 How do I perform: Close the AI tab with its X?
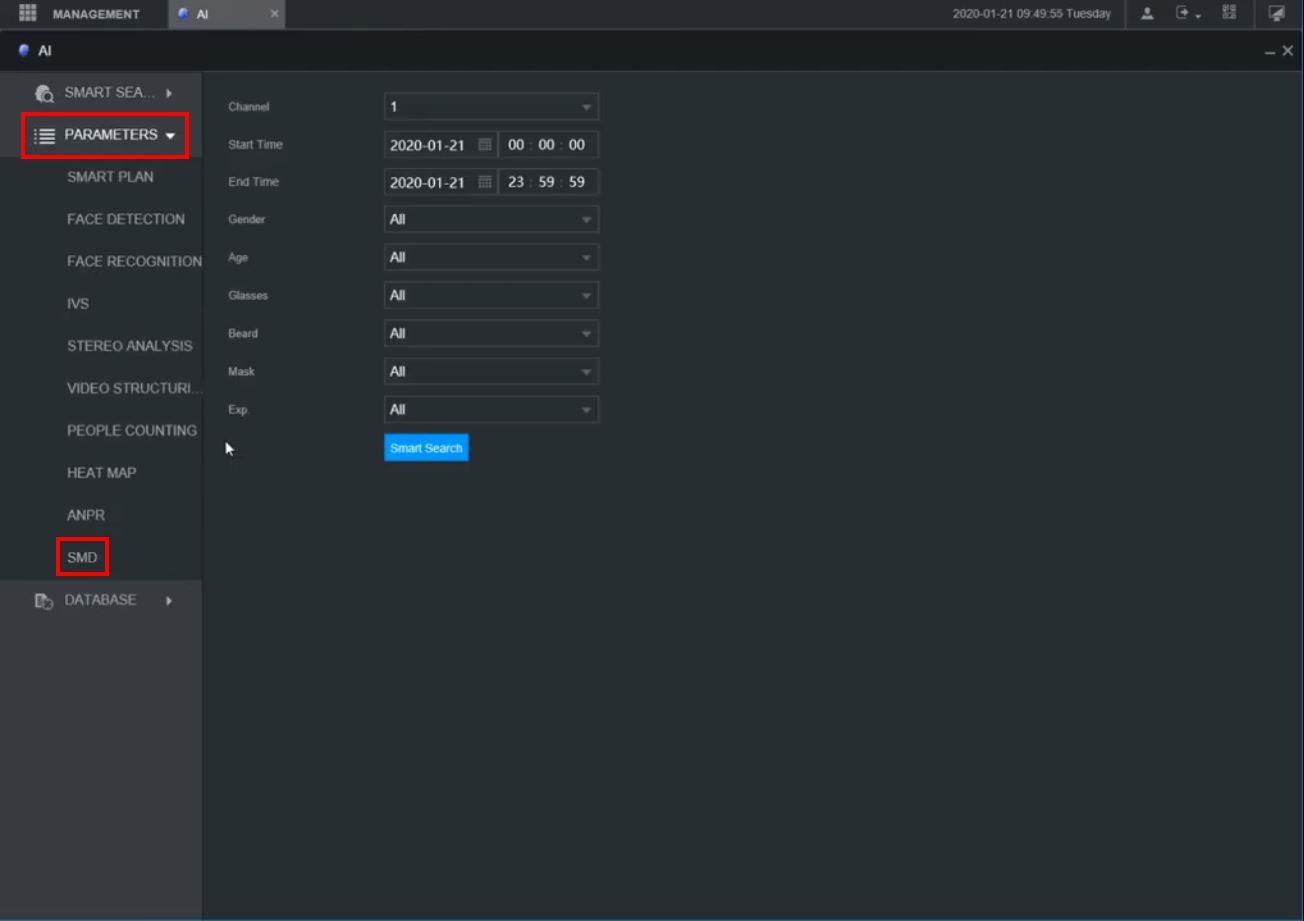point(275,14)
